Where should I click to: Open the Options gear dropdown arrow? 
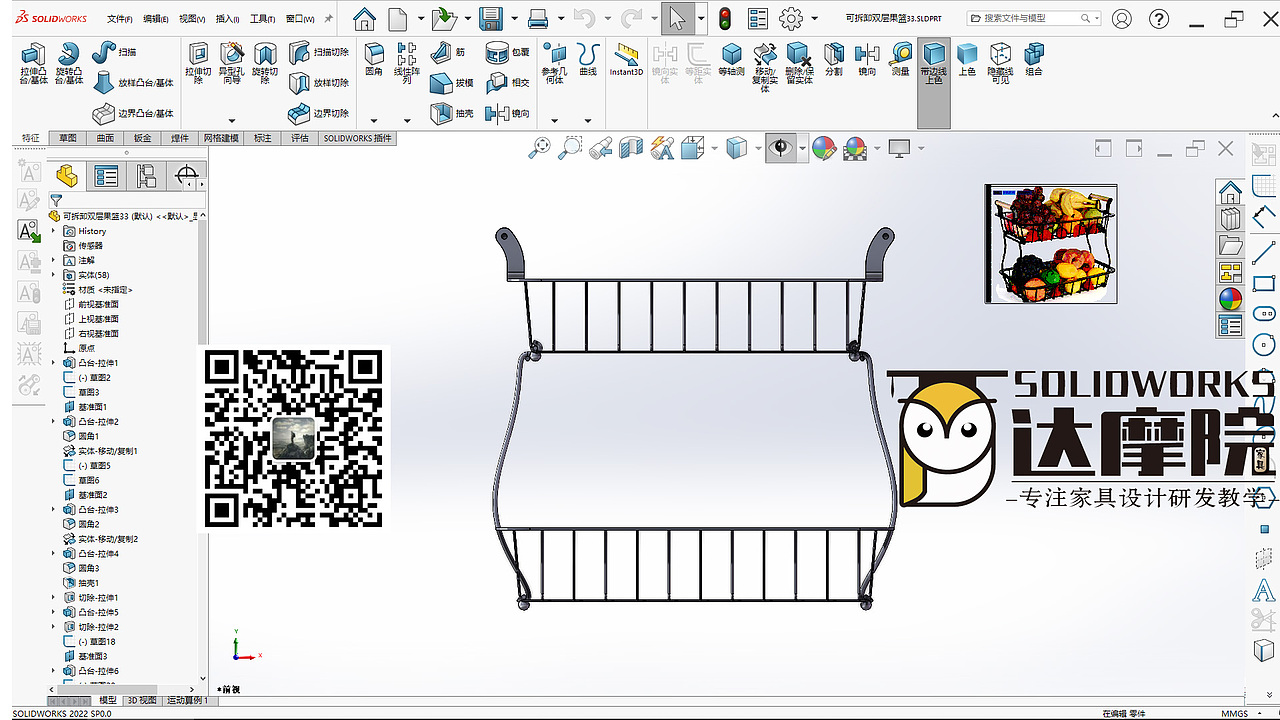point(814,18)
